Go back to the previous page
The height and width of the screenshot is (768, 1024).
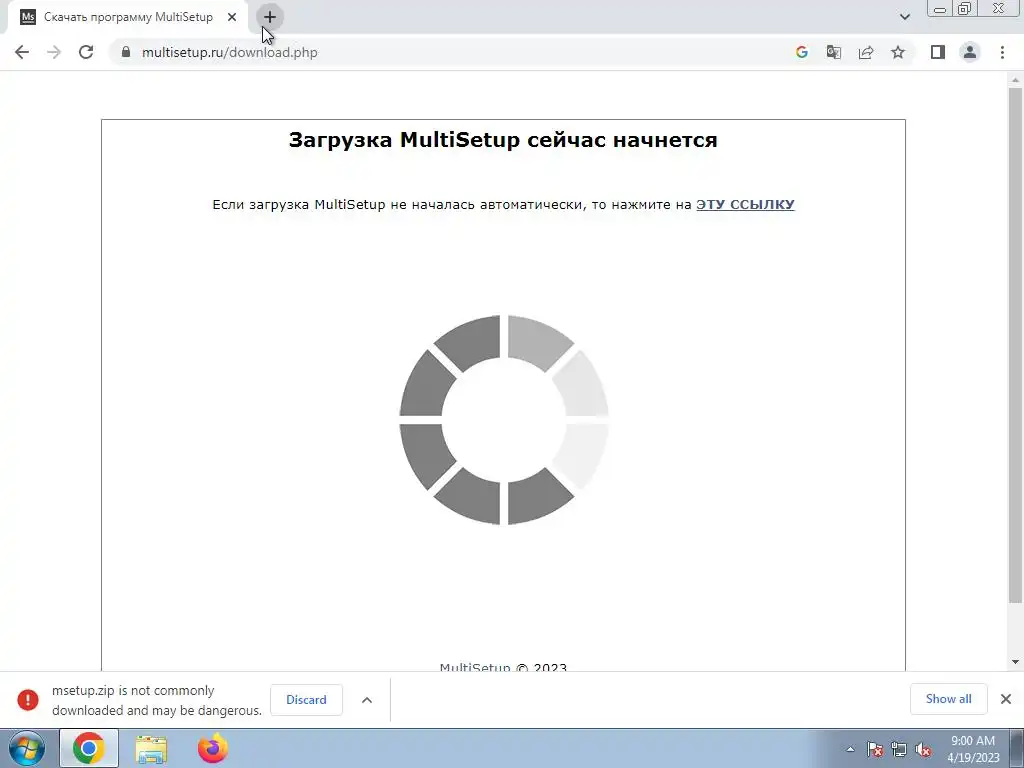22,52
